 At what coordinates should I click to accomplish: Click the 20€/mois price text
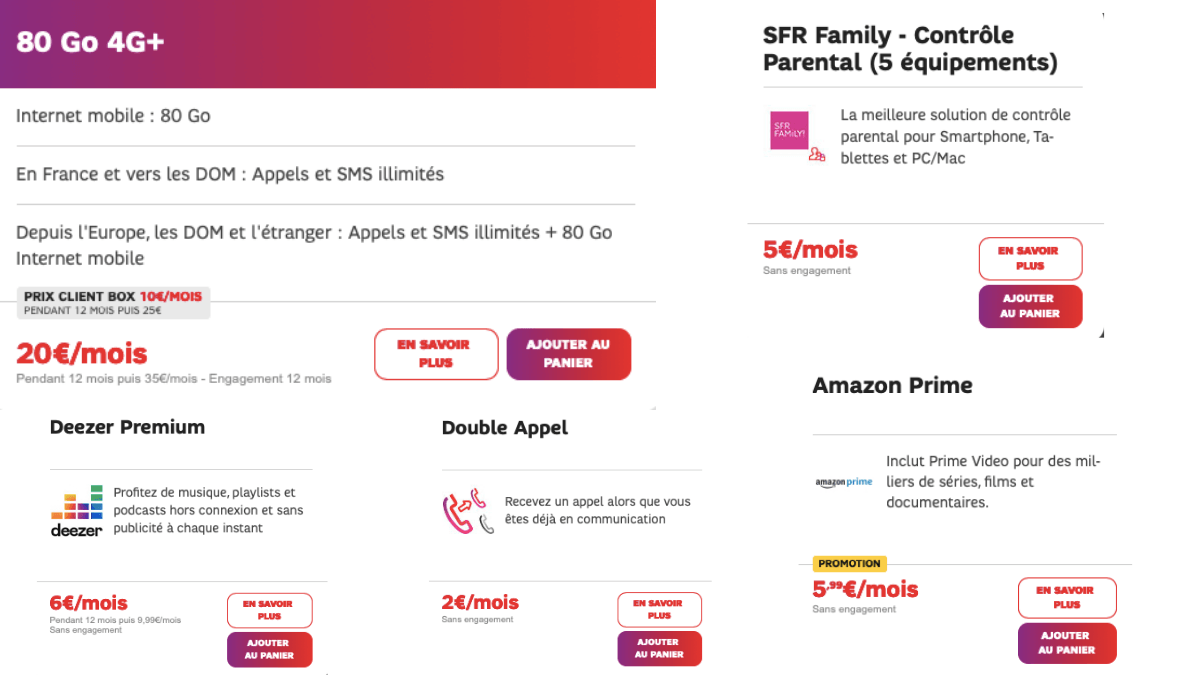[x=82, y=354]
